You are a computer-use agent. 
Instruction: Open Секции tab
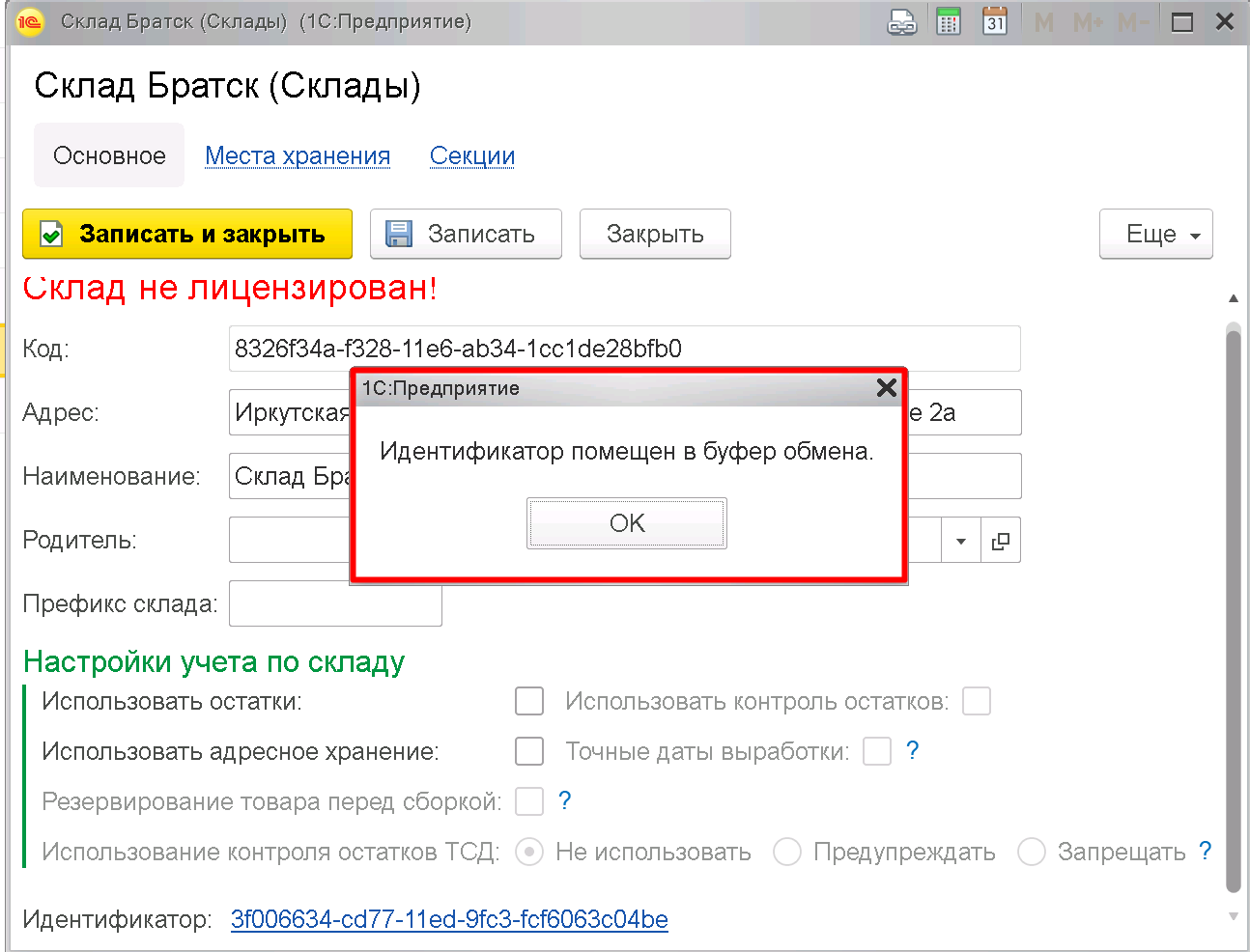coord(472,155)
